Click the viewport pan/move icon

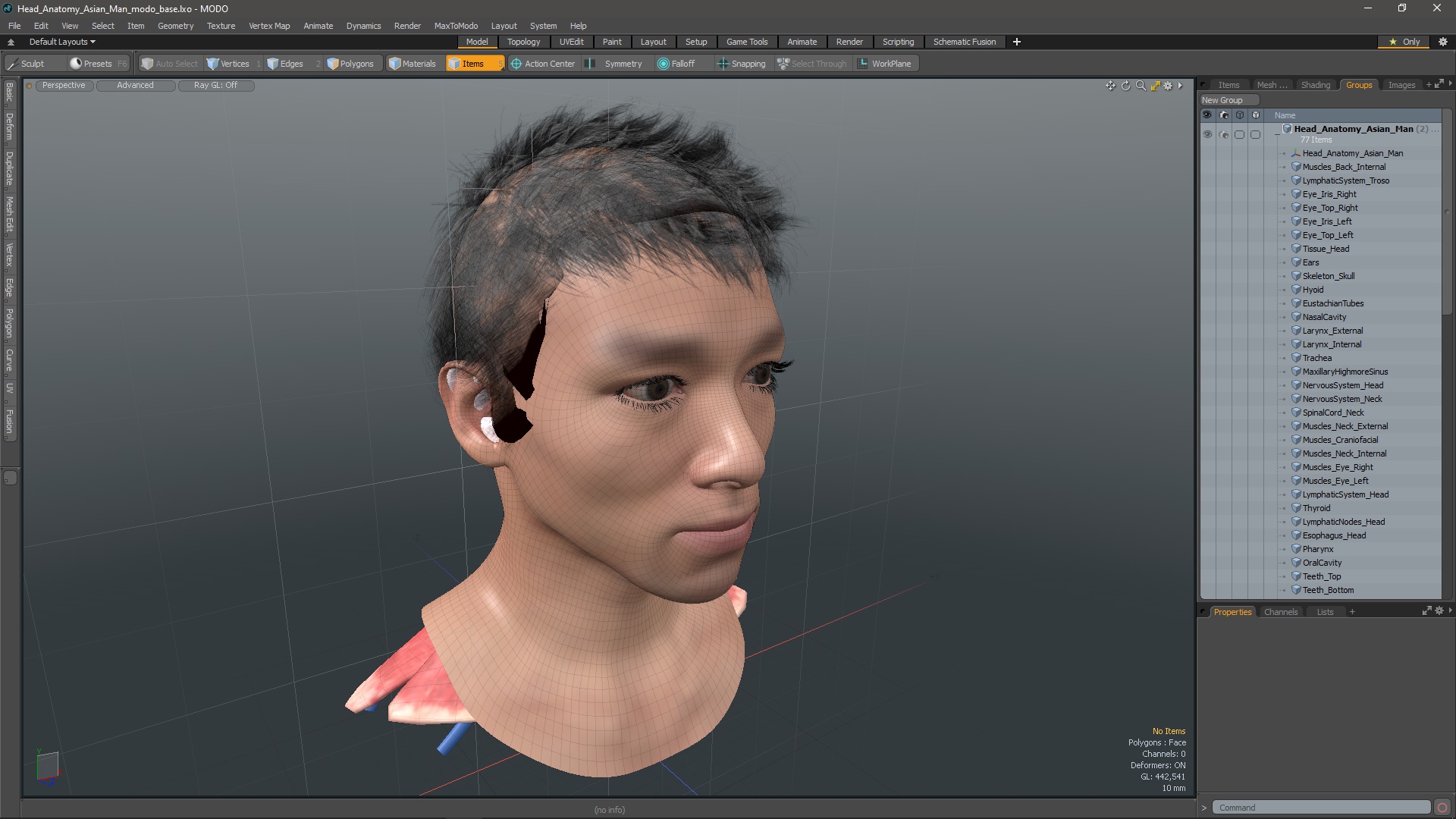pos(1110,86)
